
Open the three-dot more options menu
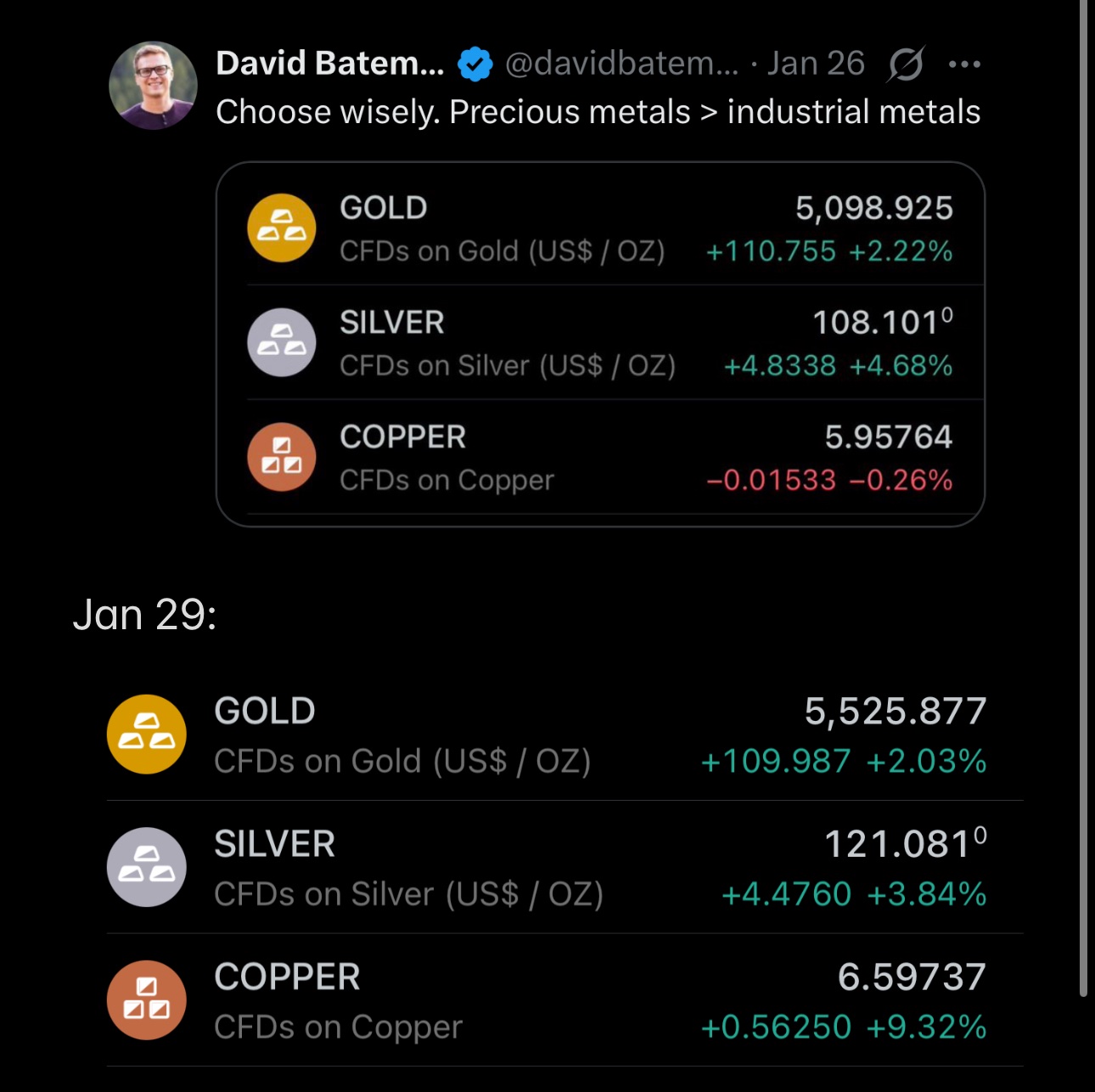(x=965, y=64)
